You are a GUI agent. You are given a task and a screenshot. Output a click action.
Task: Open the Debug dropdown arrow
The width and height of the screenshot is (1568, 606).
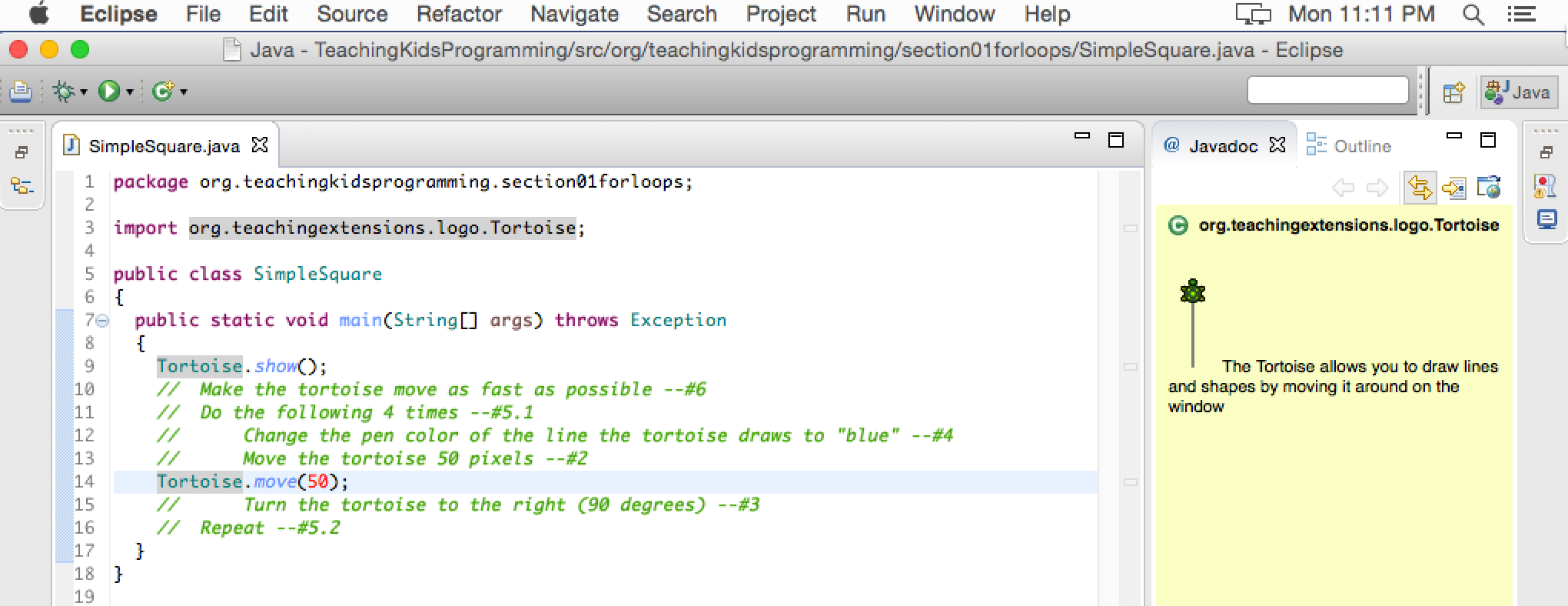(83, 92)
